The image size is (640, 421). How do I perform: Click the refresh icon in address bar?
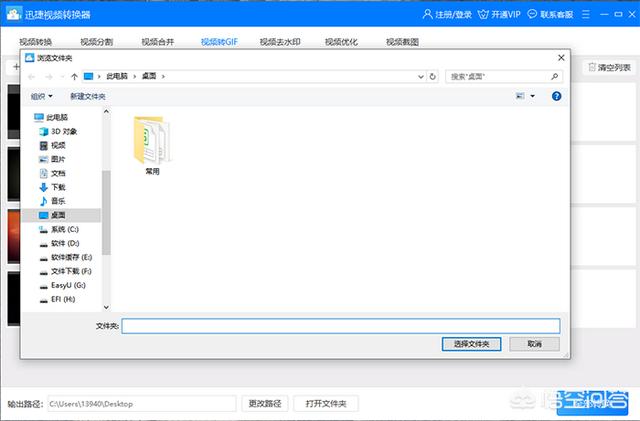coord(433,76)
